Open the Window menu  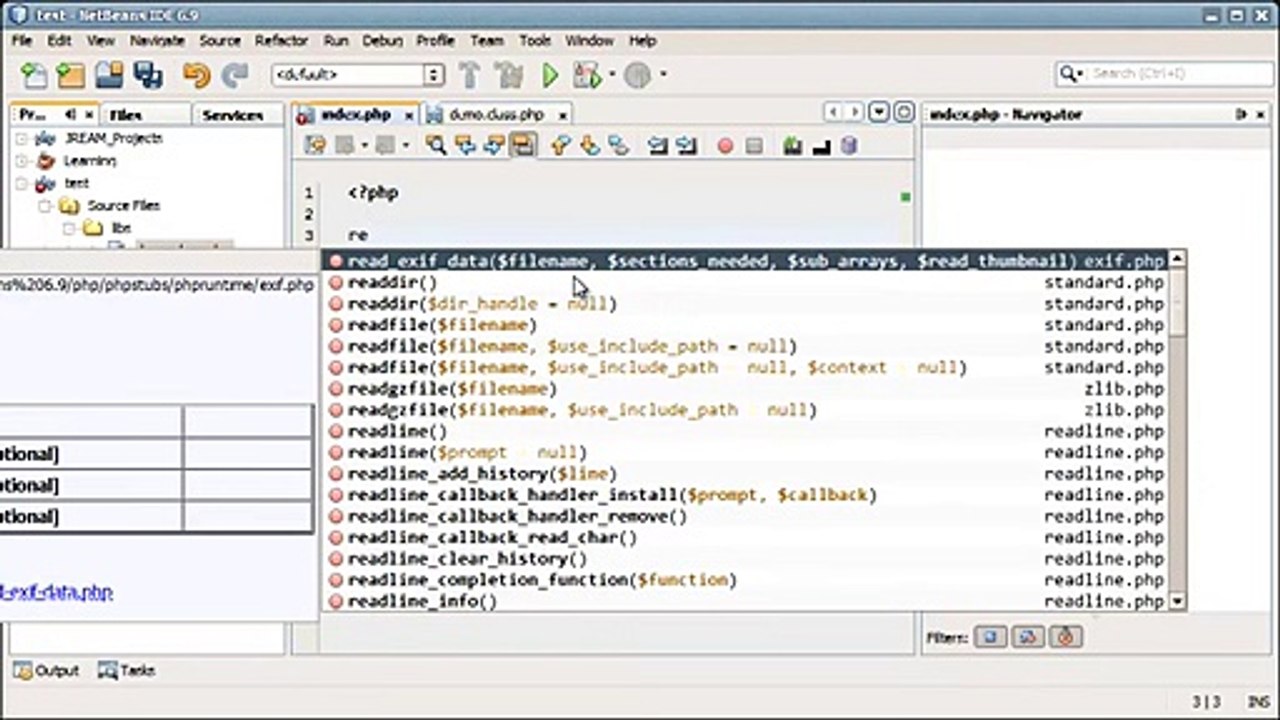tap(589, 41)
